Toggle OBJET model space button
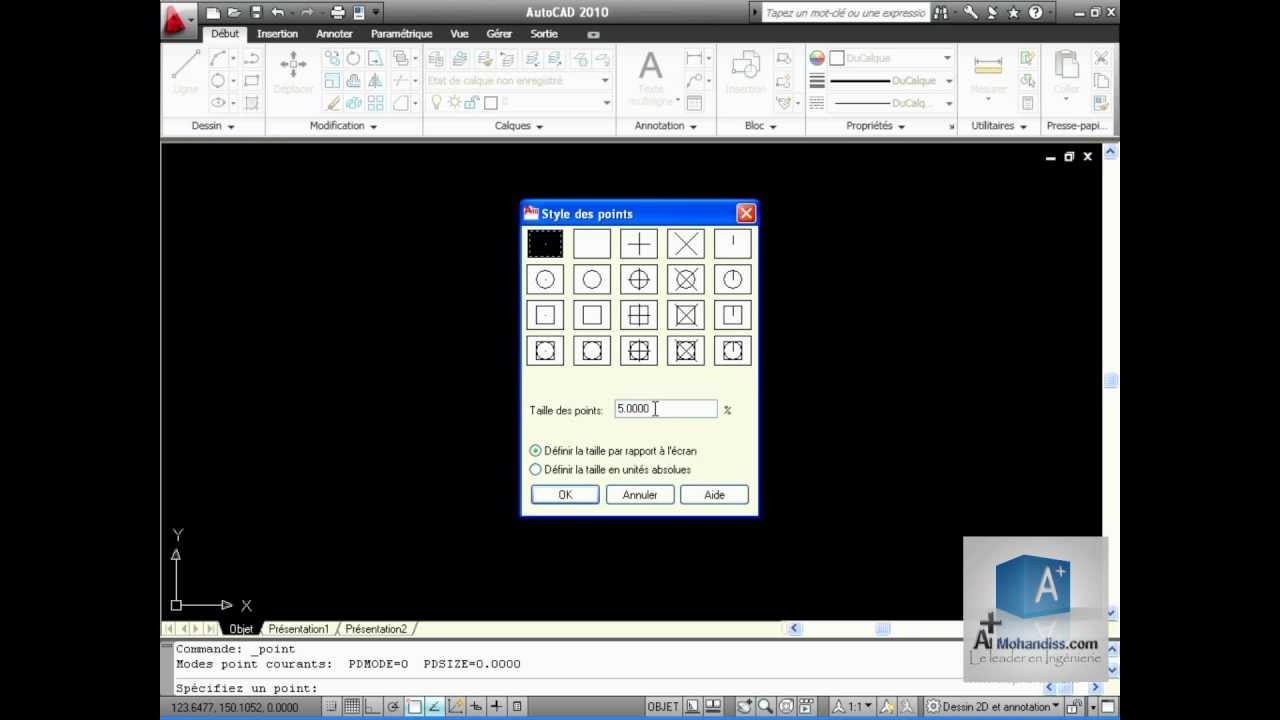Image resolution: width=1280 pixels, height=720 pixels. (x=663, y=707)
